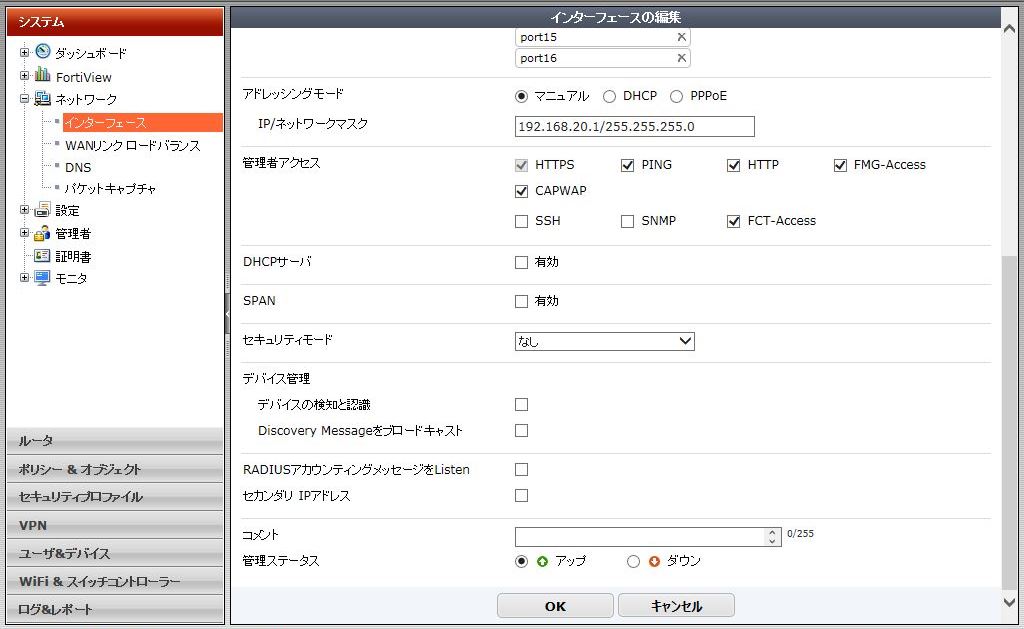Screen dimensions: 1024x629
Task: Enable the DHCPサーバ checkbox
Action: click(x=521, y=262)
